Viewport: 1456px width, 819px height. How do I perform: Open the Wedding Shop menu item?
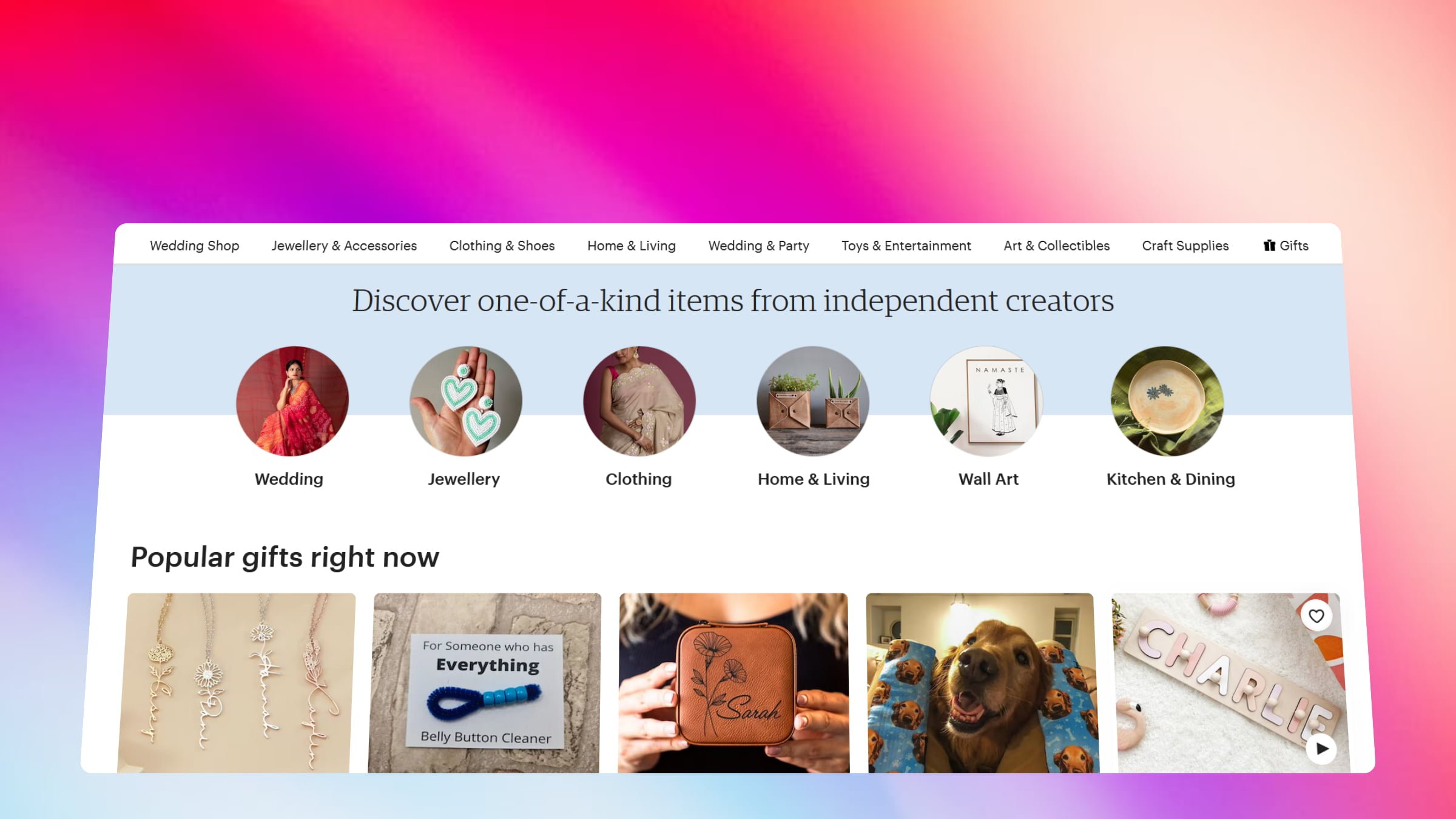[x=194, y=246]
